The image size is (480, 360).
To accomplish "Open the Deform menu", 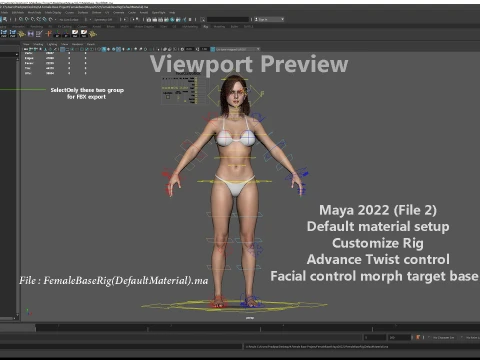I will 96,12.
